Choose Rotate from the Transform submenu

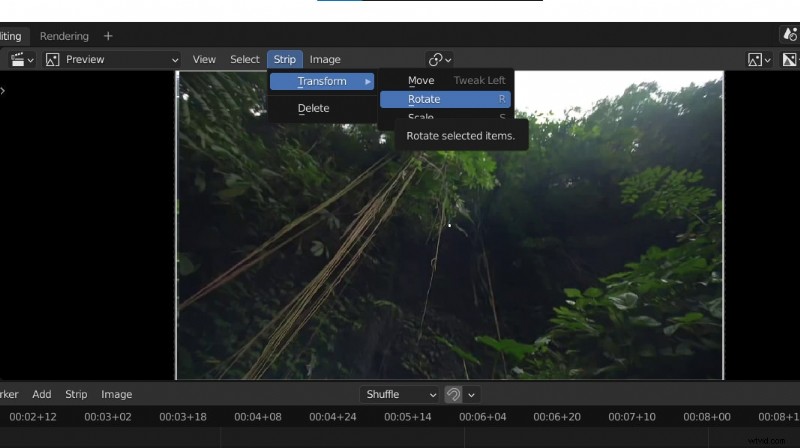[x=445, y=99]
